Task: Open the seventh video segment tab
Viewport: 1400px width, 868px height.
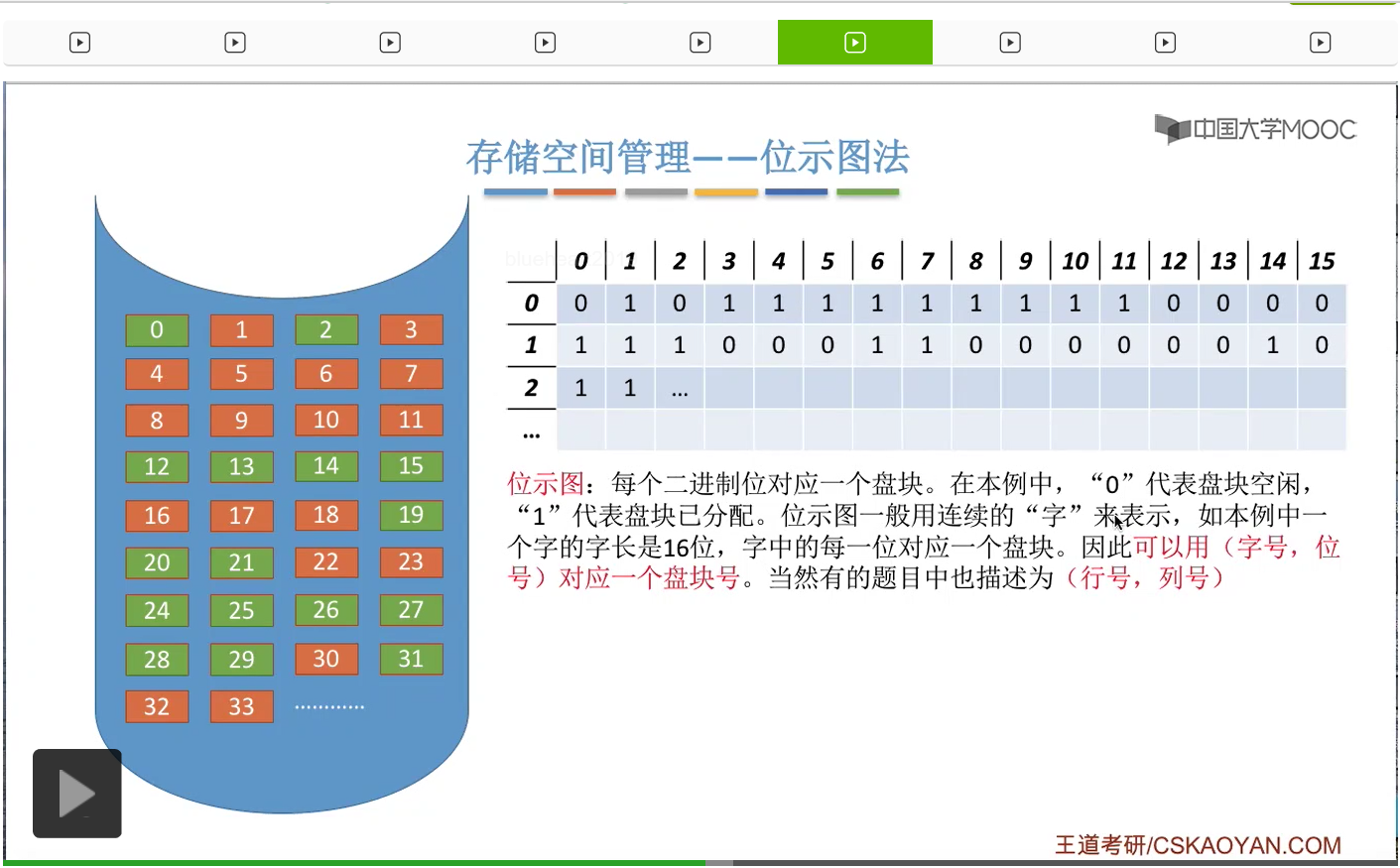Action: tap(1010, 43)
